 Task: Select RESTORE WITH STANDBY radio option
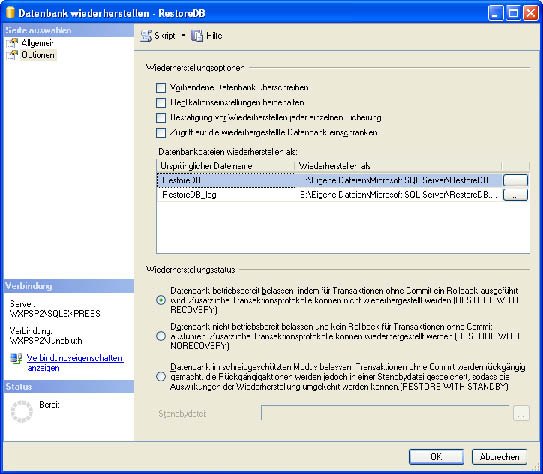click(161, 376)
